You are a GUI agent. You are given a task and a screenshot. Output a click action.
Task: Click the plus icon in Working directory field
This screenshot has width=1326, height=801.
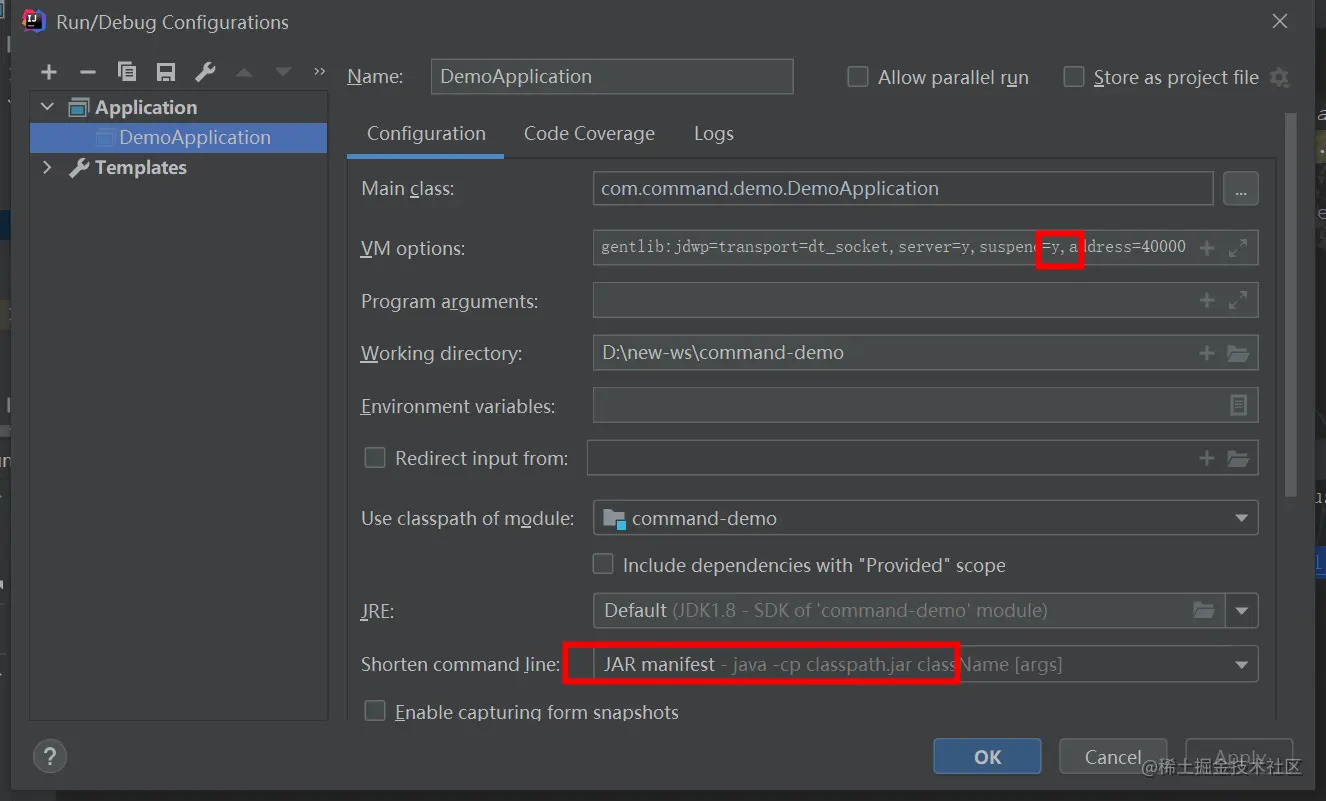(1207, 353)
